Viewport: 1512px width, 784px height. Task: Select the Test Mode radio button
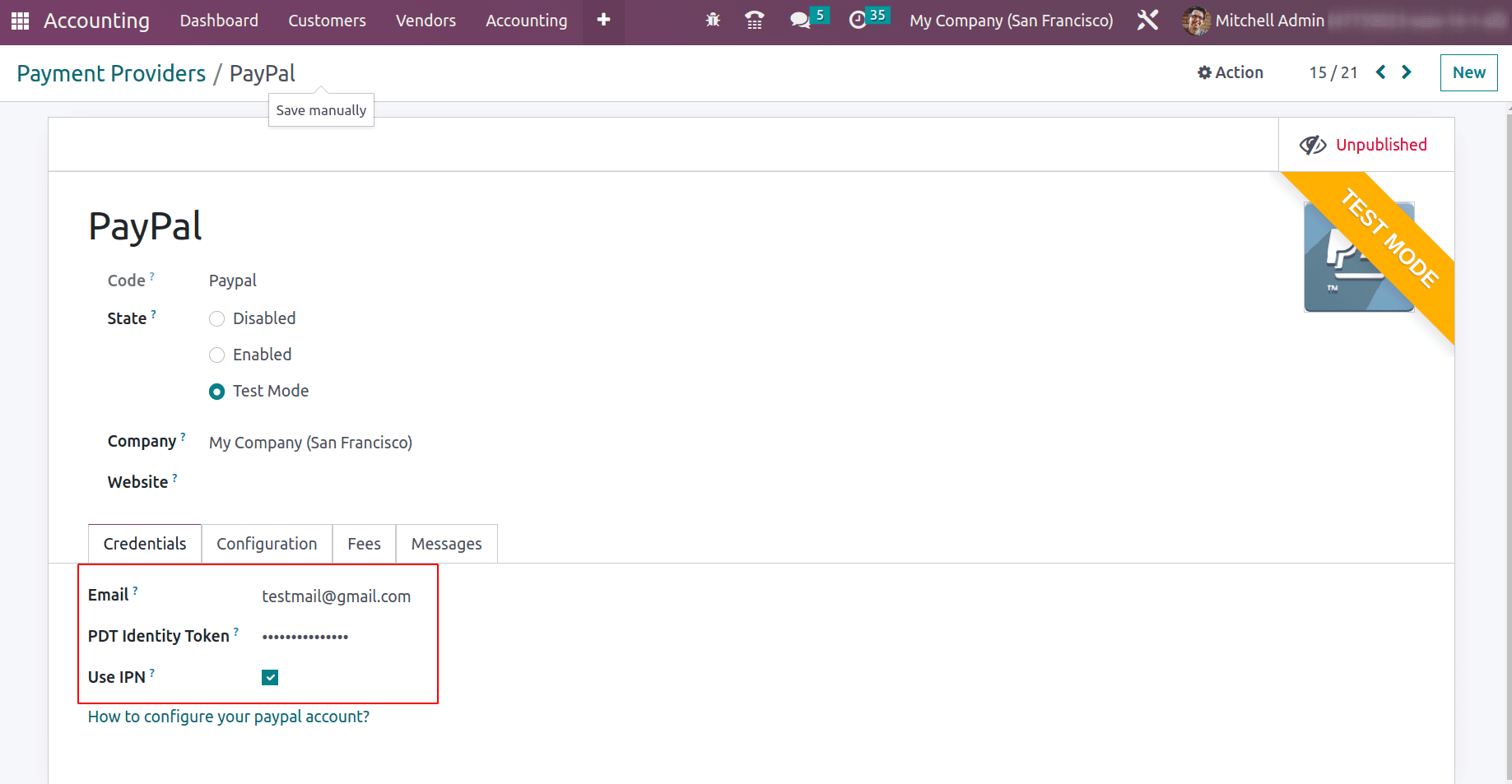tap(216, 392)
